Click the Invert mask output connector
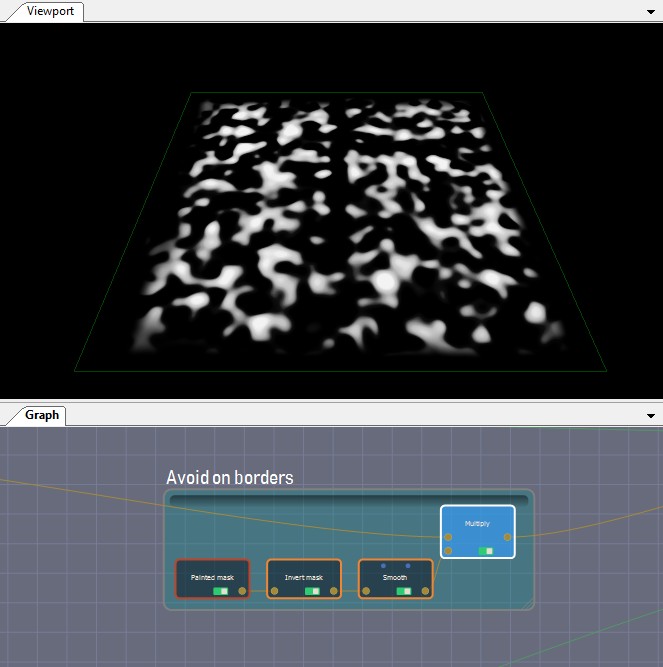 coord(333,591)
